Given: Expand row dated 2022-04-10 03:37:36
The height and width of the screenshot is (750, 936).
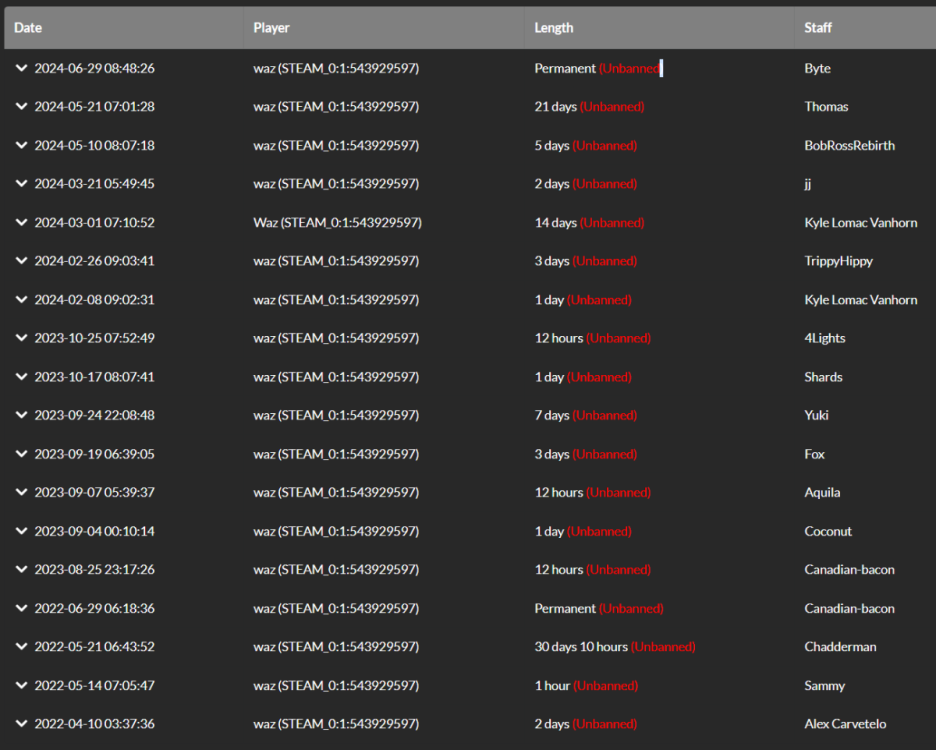Looking at the screenshot, I should point(22,724).
